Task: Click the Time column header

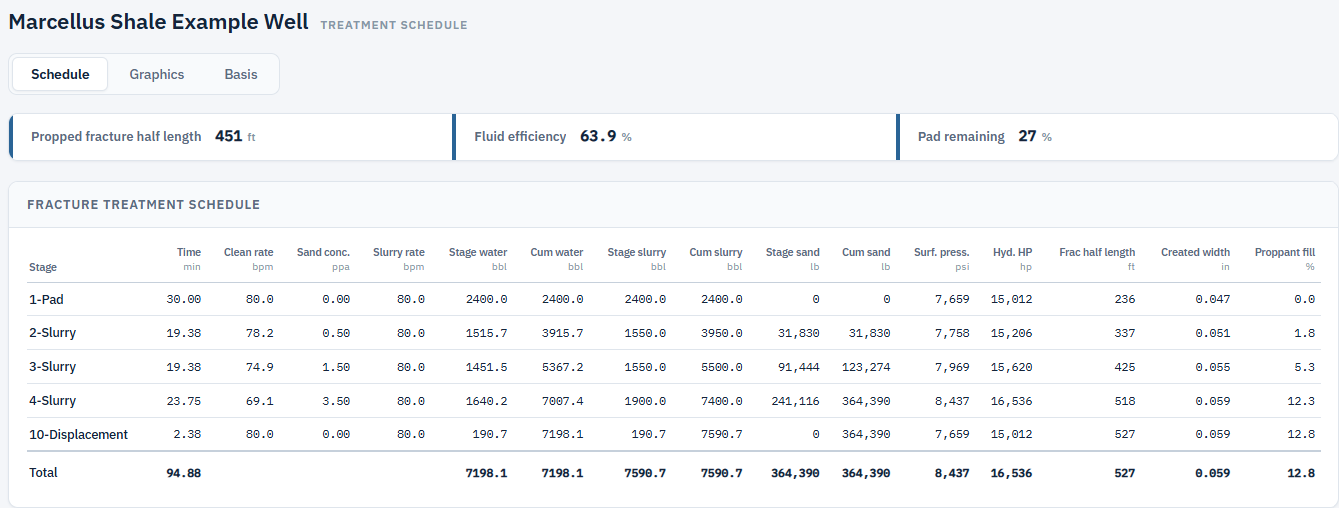Action: [x=189, y=259]
